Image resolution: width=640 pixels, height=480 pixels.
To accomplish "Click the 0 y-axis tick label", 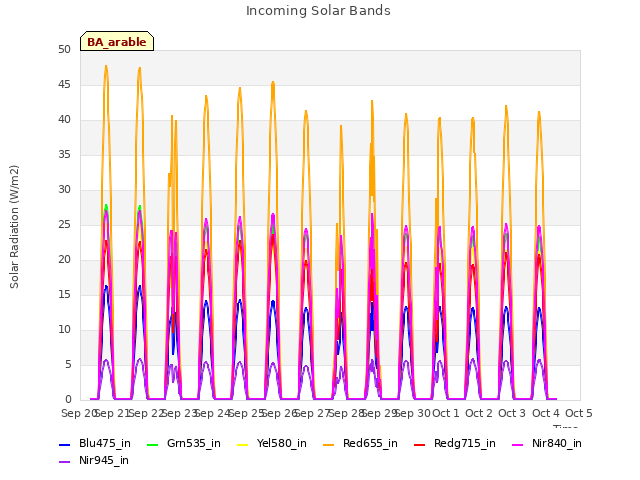I will [x=68, y=400].
